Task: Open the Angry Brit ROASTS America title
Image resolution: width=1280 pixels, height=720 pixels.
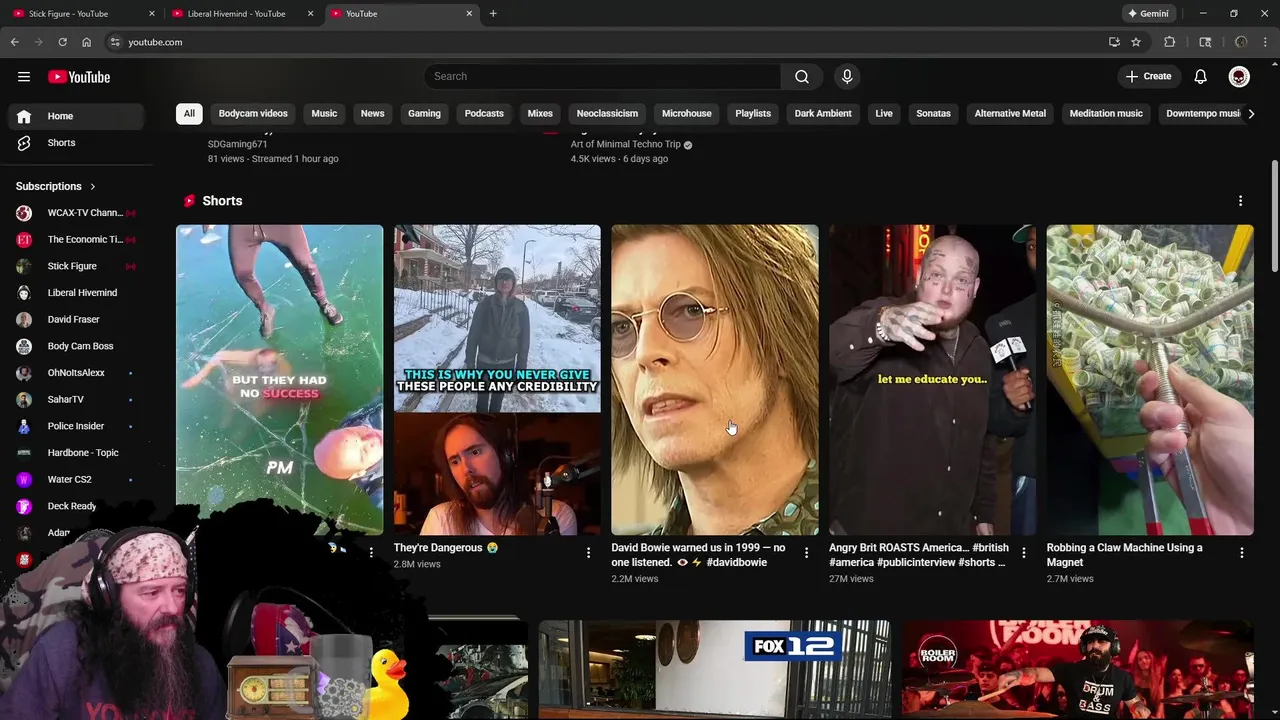Action: [918, 555]
